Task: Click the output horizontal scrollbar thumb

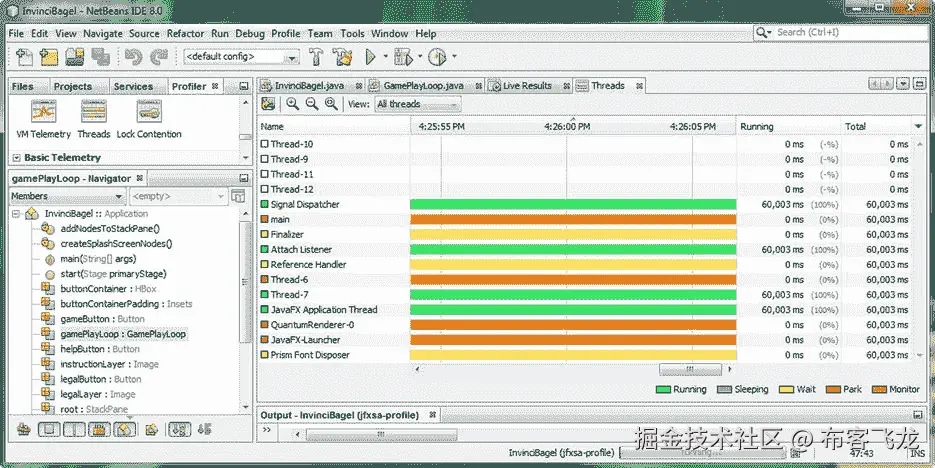Action: pos(381,435)
